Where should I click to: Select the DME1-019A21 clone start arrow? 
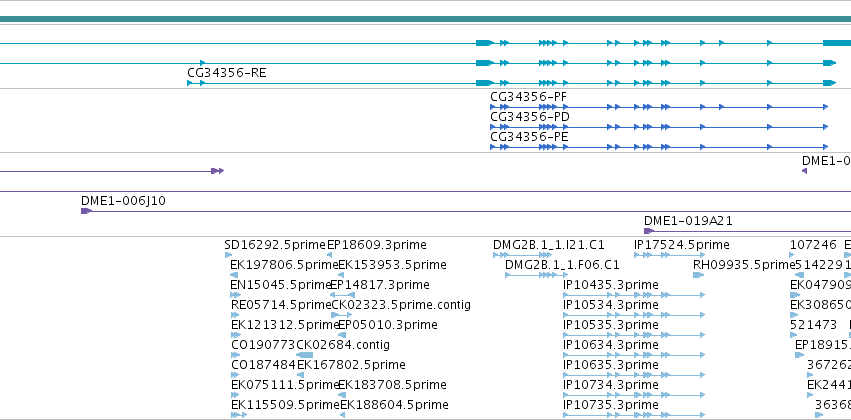pos(649,231)
